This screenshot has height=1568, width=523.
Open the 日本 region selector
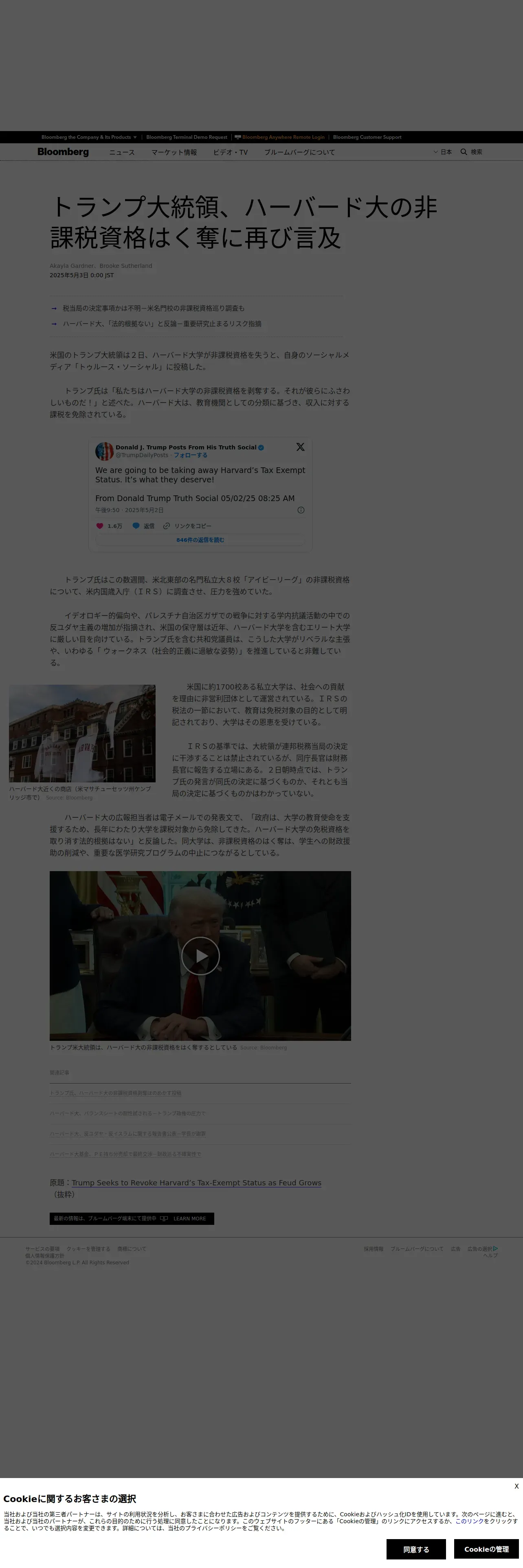(x=443, y=151)
